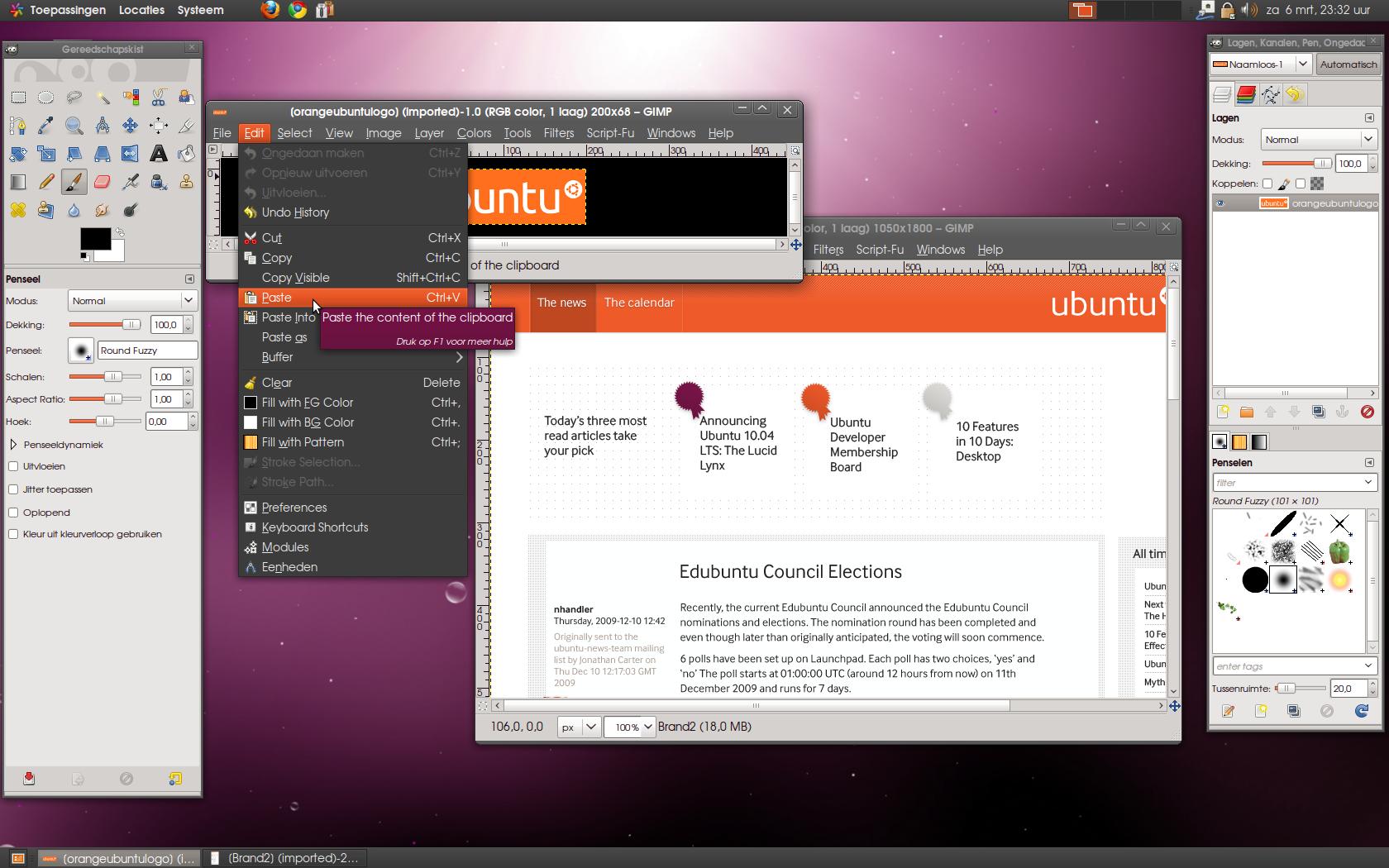Viewport: 1389px width, 868px height.
Task: Select the Color Picker eyedropper tool
Action: tap(46, 126)
